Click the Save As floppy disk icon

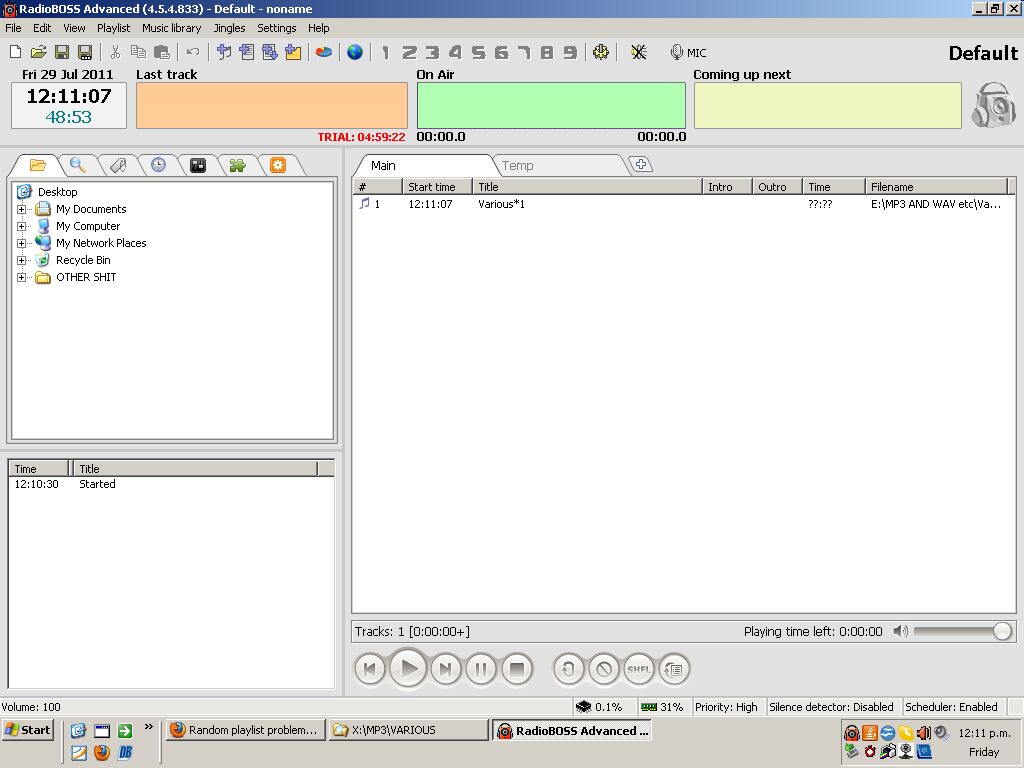point(85,52)
